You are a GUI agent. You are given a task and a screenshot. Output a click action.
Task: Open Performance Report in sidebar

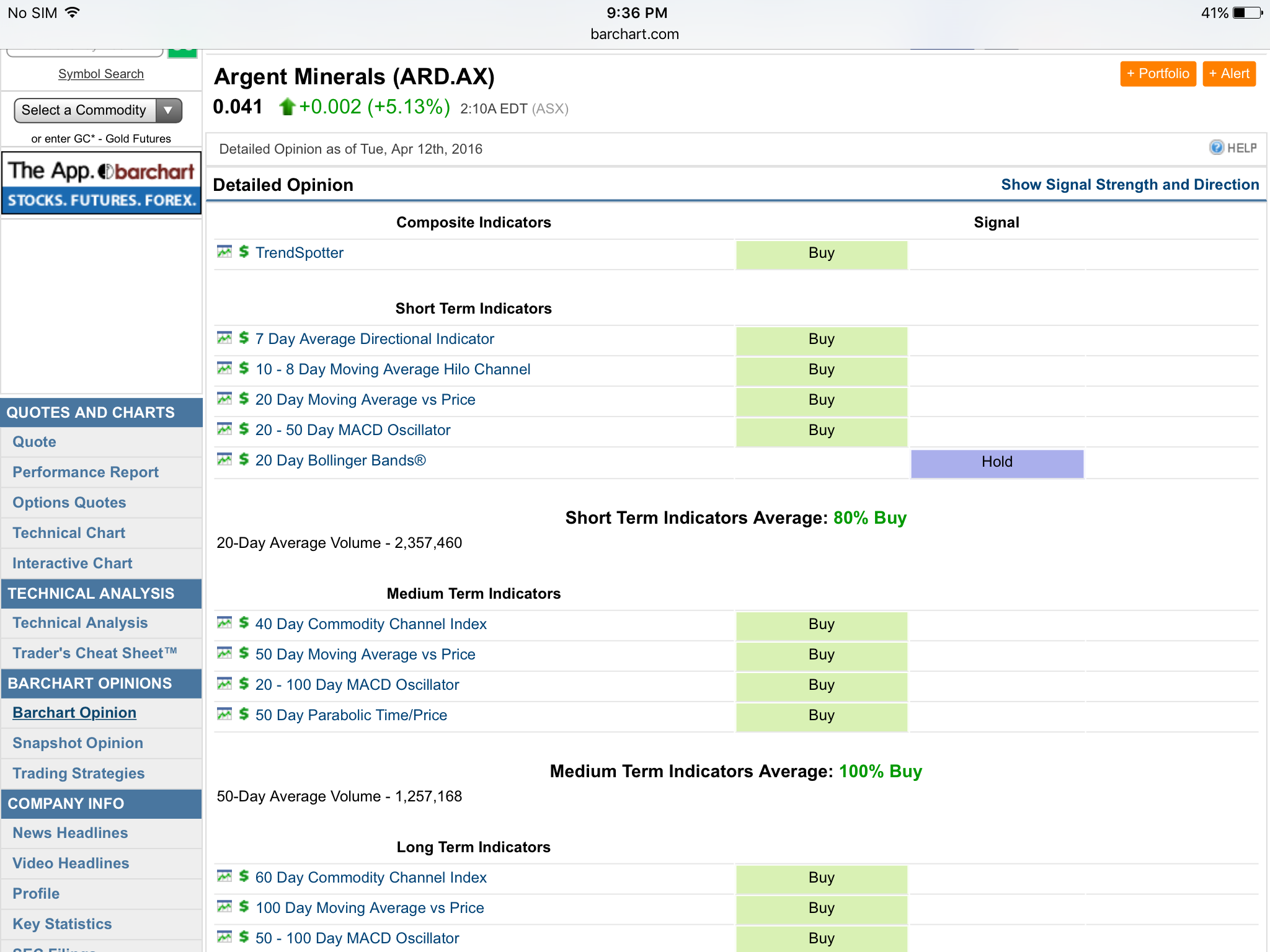[86, 472]
